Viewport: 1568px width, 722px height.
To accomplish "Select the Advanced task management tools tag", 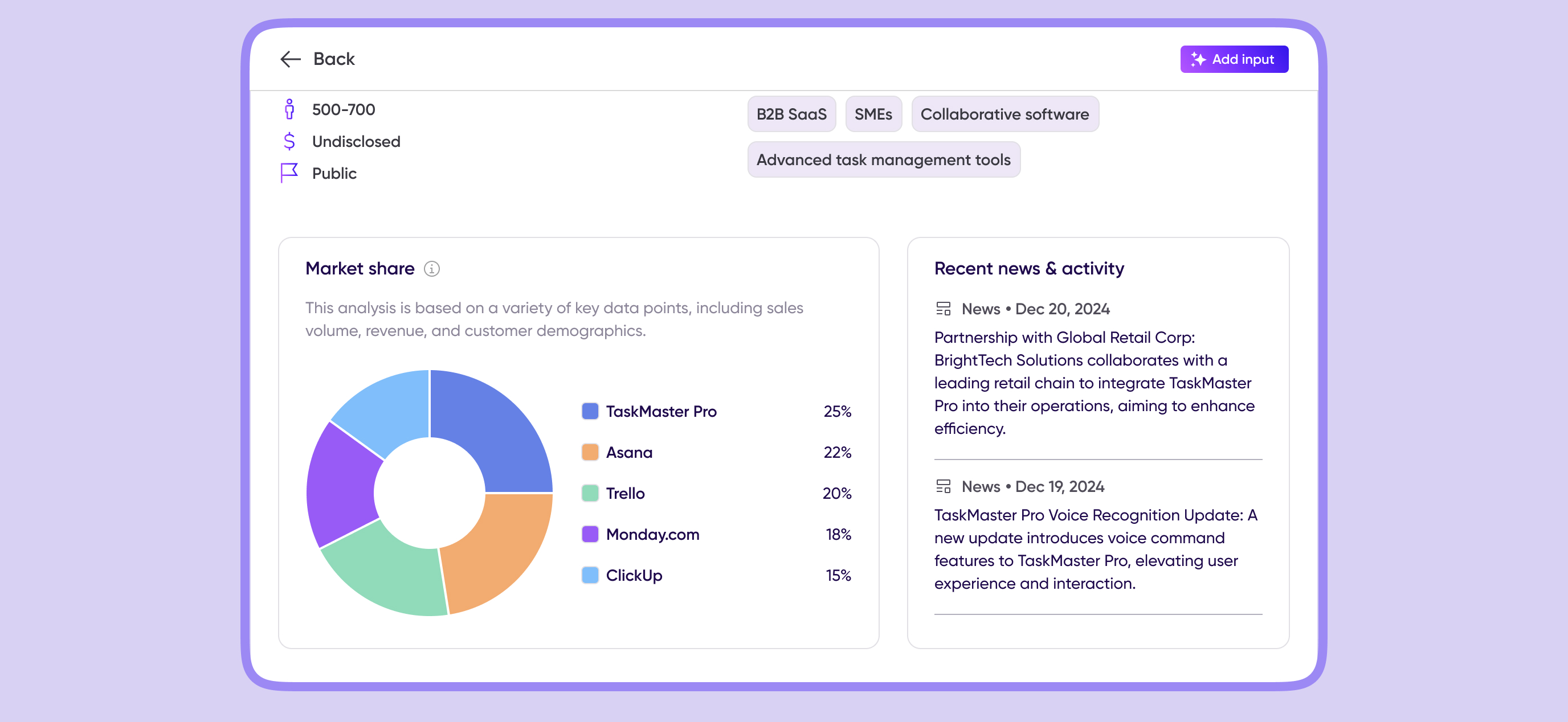I will (883, 159).
